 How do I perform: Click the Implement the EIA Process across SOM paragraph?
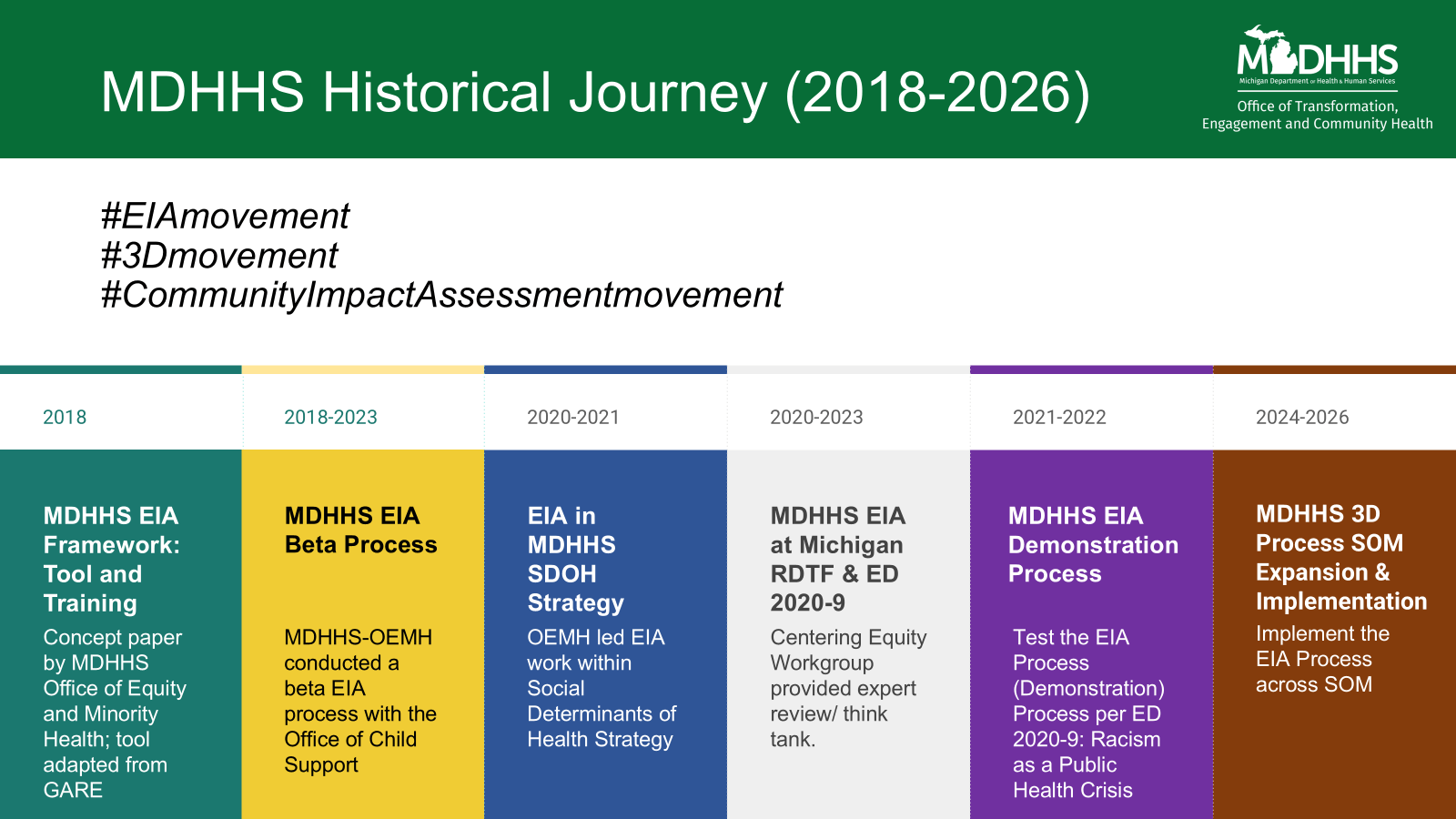[1322, 660]
